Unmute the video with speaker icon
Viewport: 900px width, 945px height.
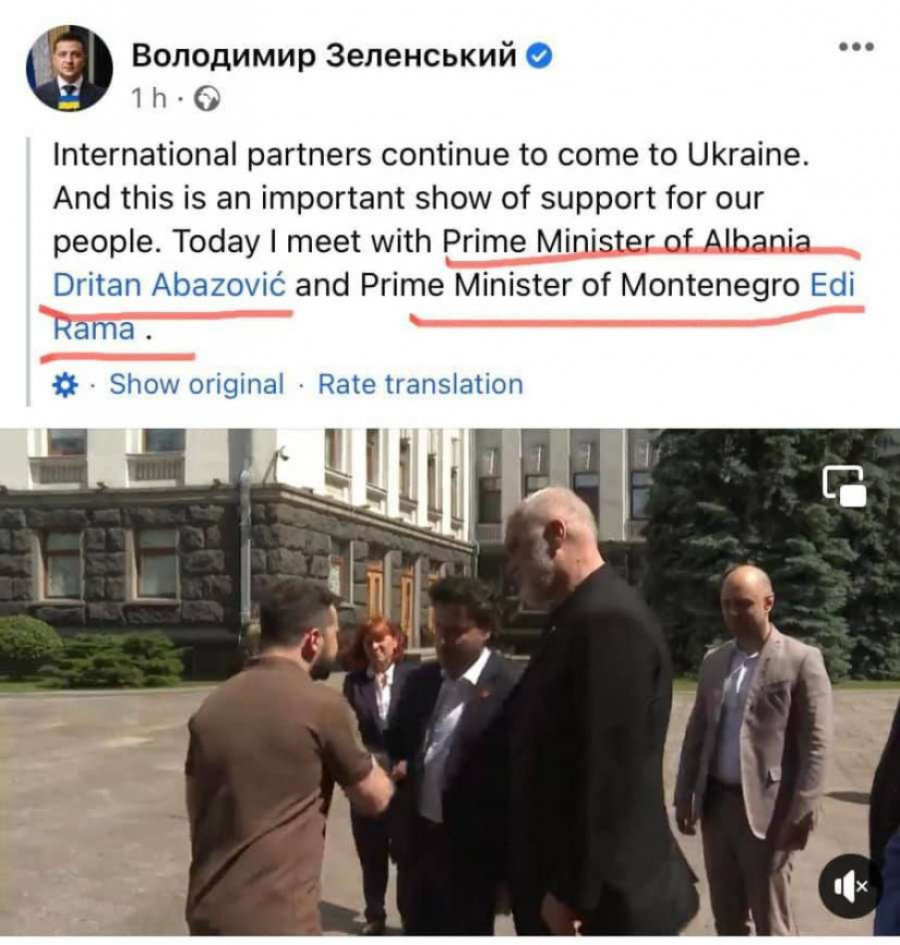[850, 886]
